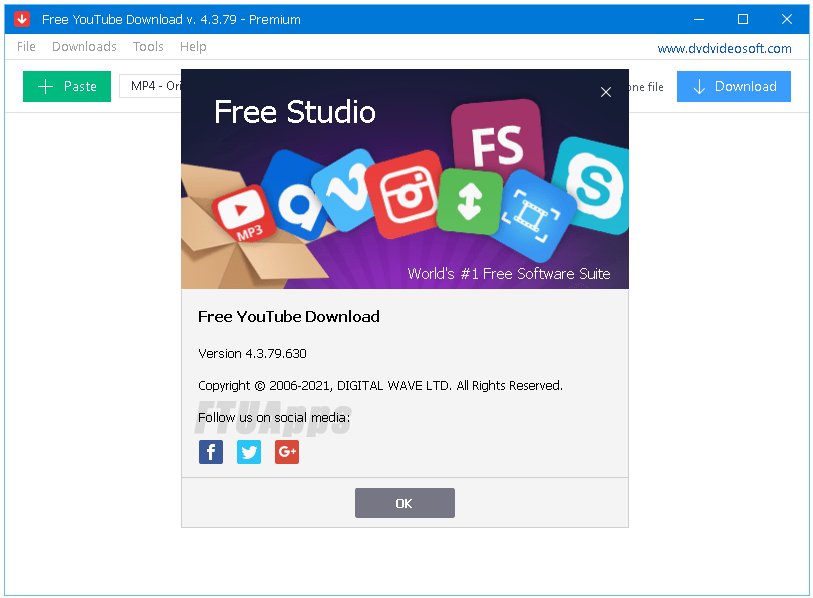The image size is (813, 598).
Task: Open the File menu
Action: click(26, 47)
